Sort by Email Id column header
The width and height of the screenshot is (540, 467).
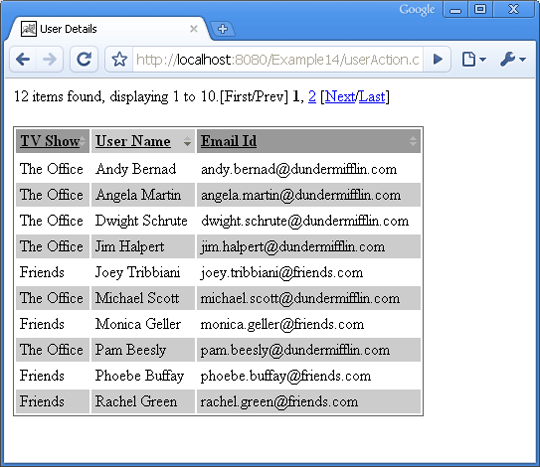click(x=229, y=141)
